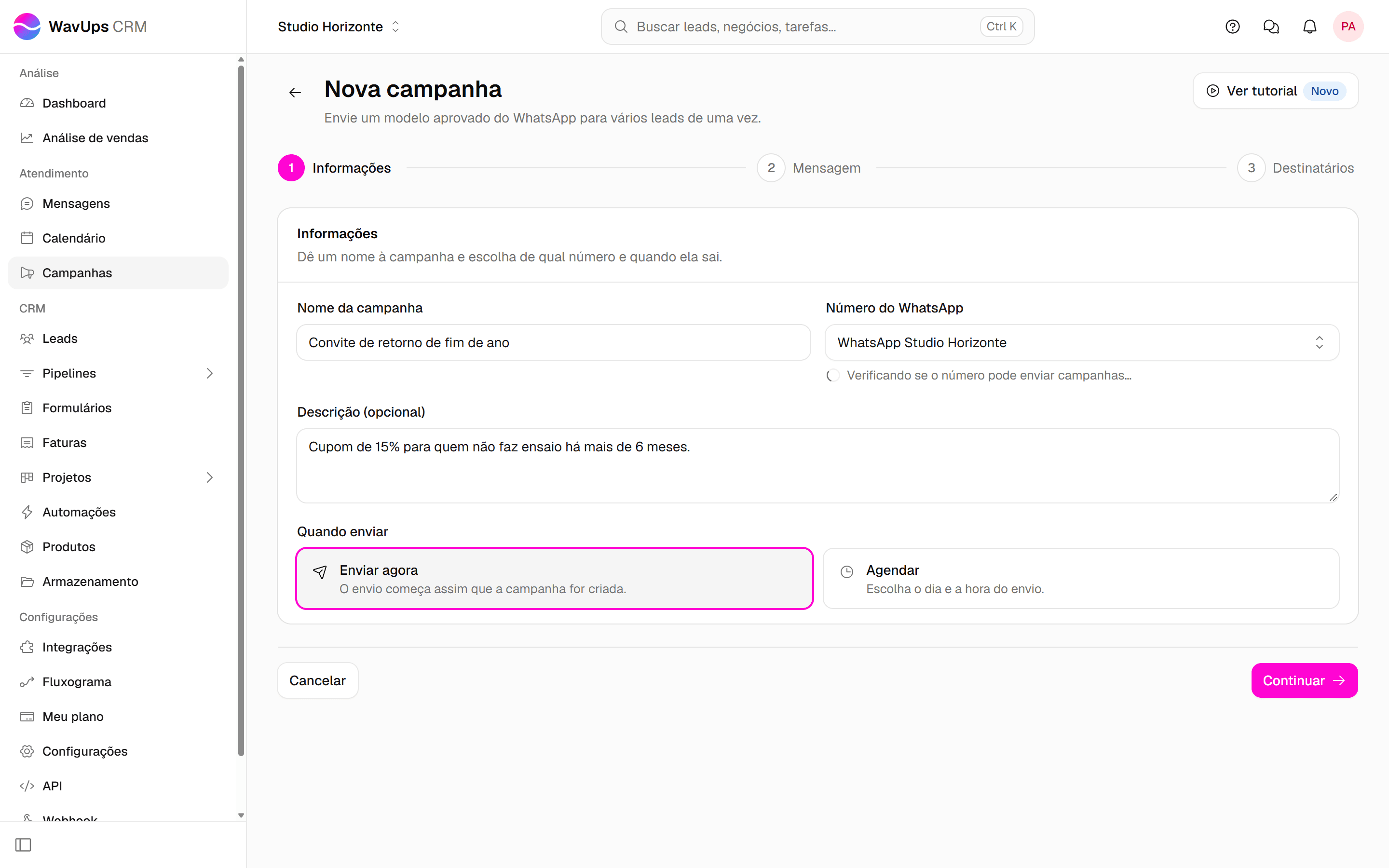Focus the Buscar leads search box
The height and width of the screenshot is (868, 1389).
click(x=817, y=27)
